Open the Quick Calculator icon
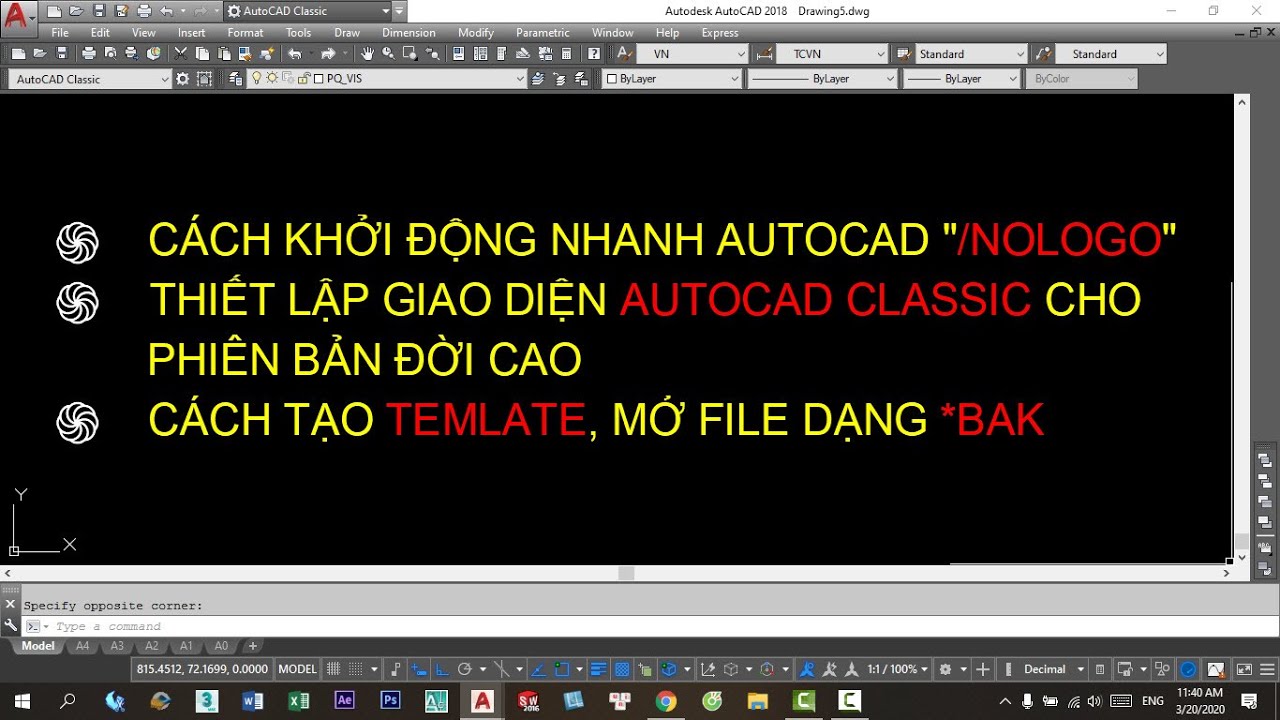 coord(566,53)
